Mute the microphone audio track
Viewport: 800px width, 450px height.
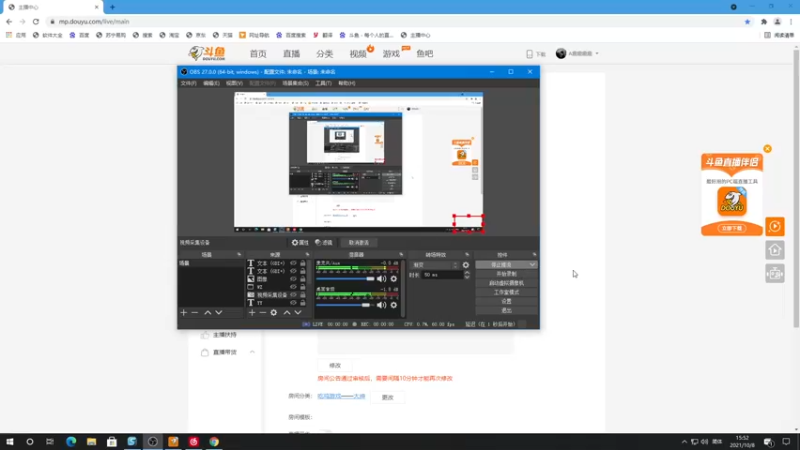[381, 279]
